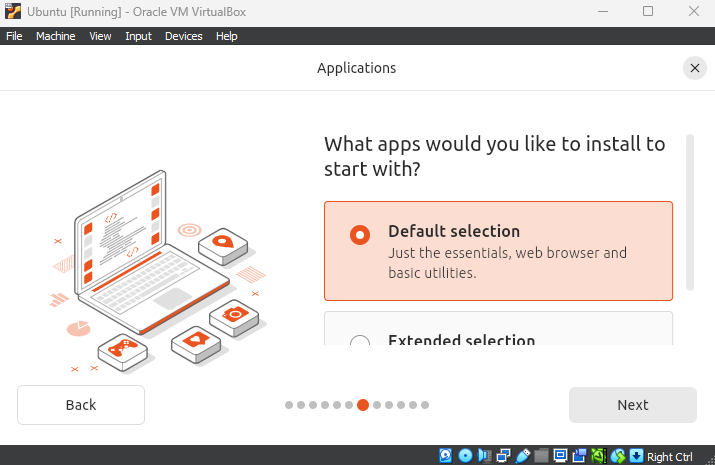This screenshot has height=465, width=715.
Task: Click the green CPU status icon
Action: click(x=599, y=456)
